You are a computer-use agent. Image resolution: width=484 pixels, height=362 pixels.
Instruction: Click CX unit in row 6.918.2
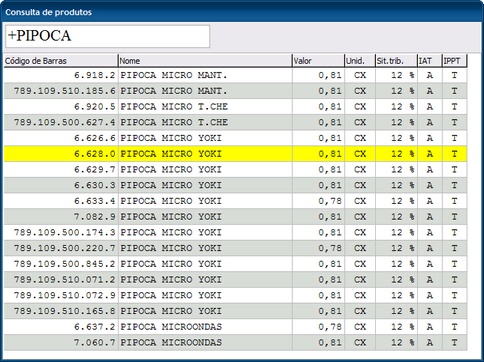click(x=360, y=75)
